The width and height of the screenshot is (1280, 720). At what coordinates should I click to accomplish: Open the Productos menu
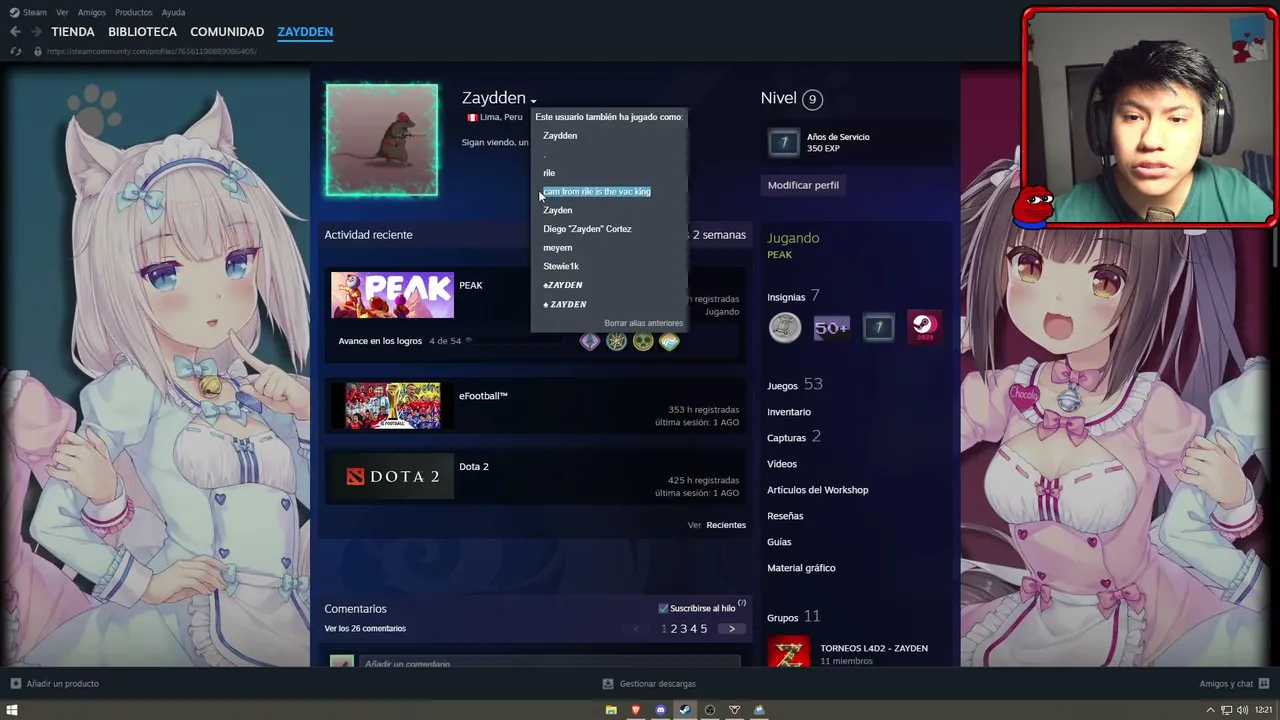(x=133, y=12)
